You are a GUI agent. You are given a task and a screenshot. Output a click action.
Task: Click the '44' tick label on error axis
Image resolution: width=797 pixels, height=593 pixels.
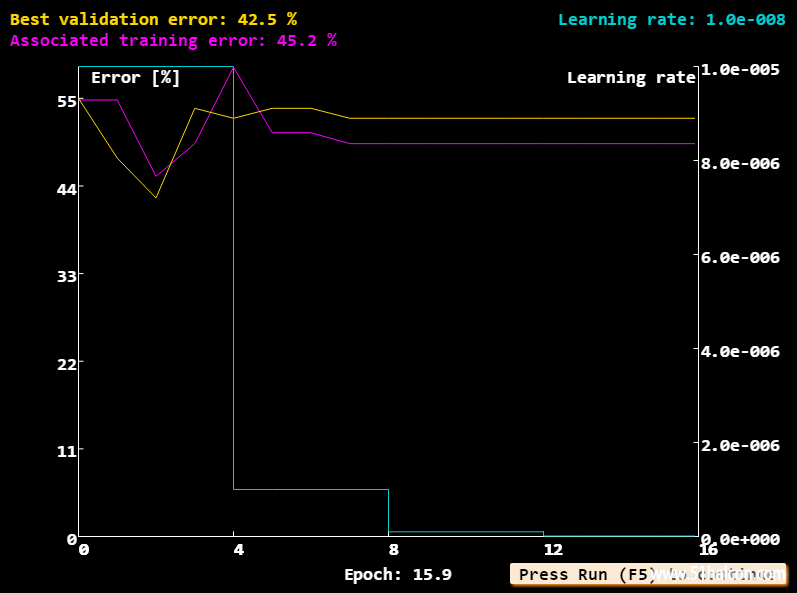[67, 190]
